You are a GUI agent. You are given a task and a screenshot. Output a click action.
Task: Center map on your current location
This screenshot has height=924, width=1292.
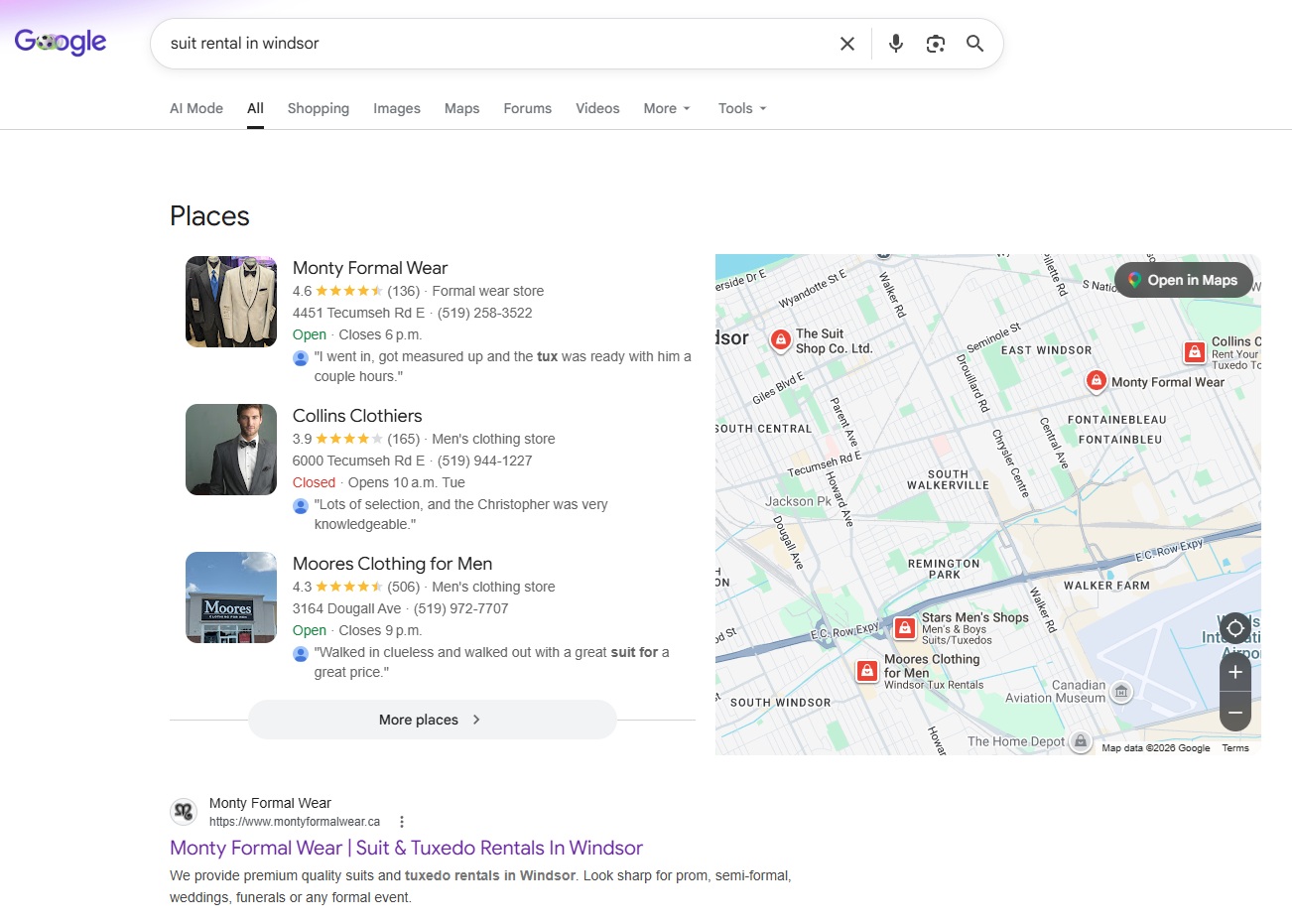(1235, 627)
